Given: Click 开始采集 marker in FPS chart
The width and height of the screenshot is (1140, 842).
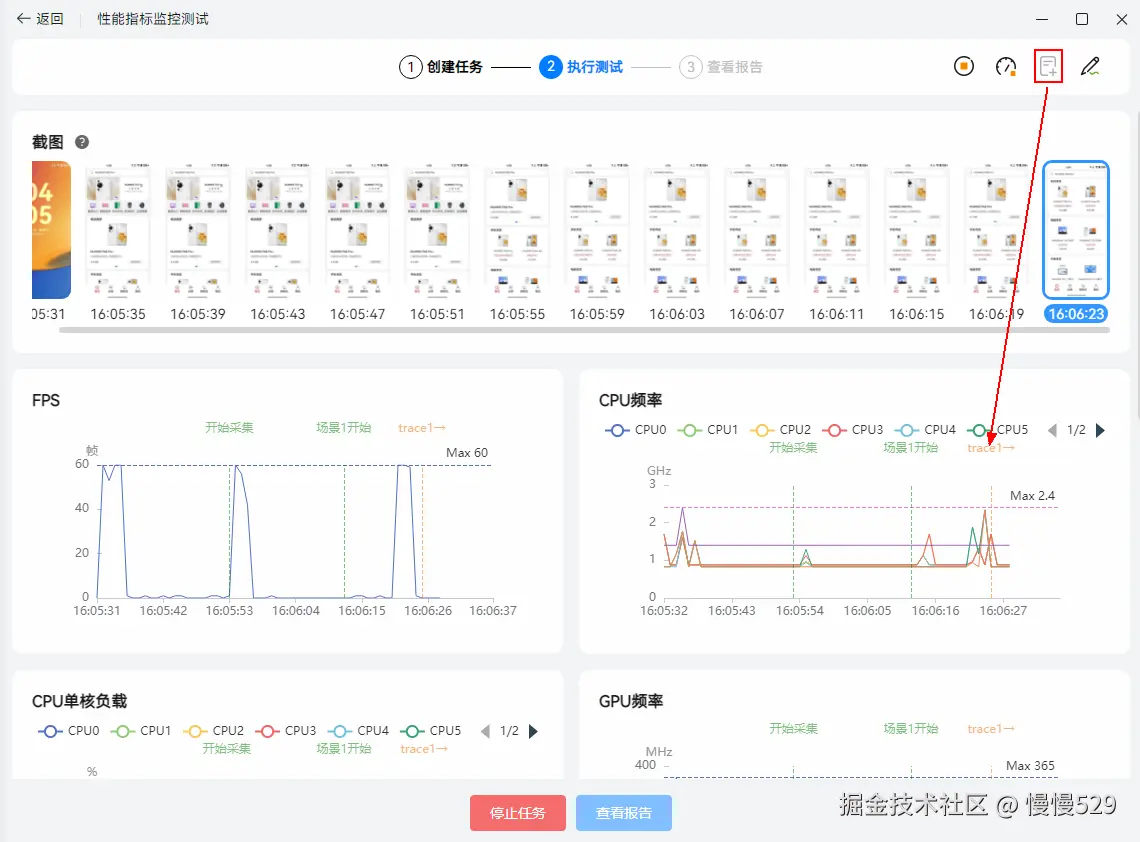Looking at the screenshot, I should pyautogui.click(x=229, y=428).
